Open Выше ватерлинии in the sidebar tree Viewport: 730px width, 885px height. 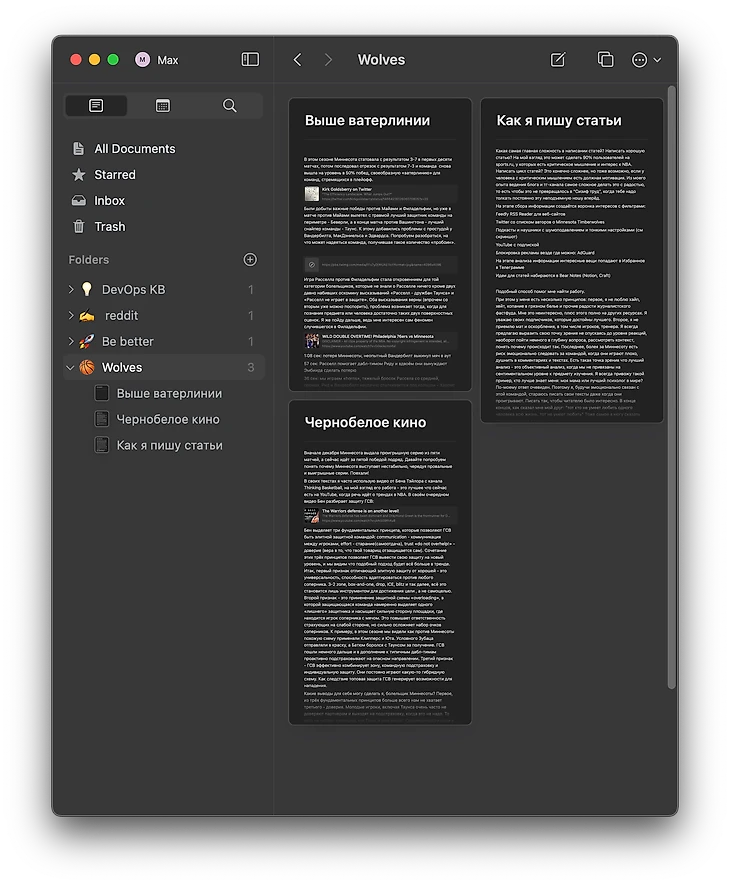pyautogui.click(x=169, y=393)
